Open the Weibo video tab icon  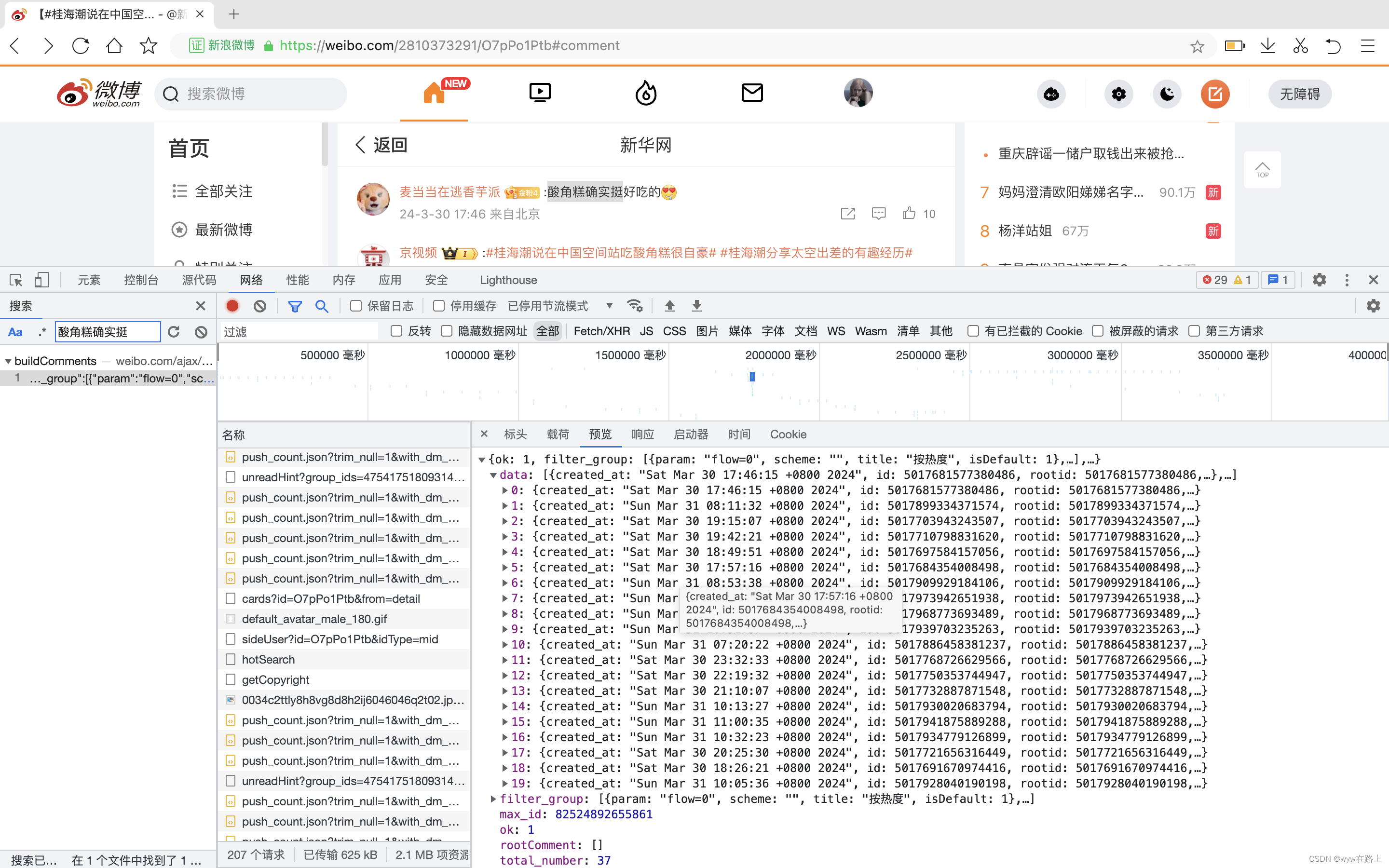(x=540, y=93)
